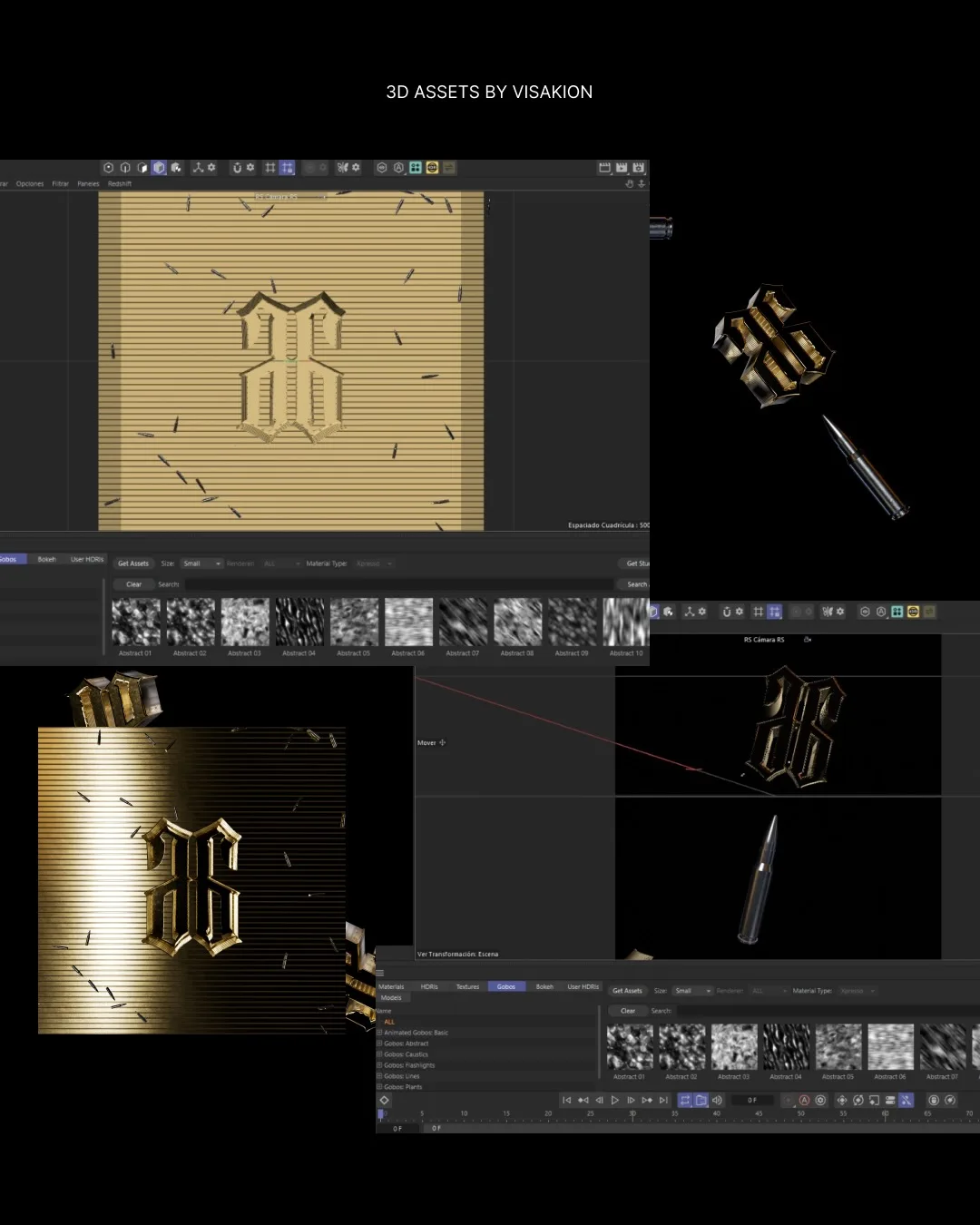Jump to the start of the animation

(567, 1100)
